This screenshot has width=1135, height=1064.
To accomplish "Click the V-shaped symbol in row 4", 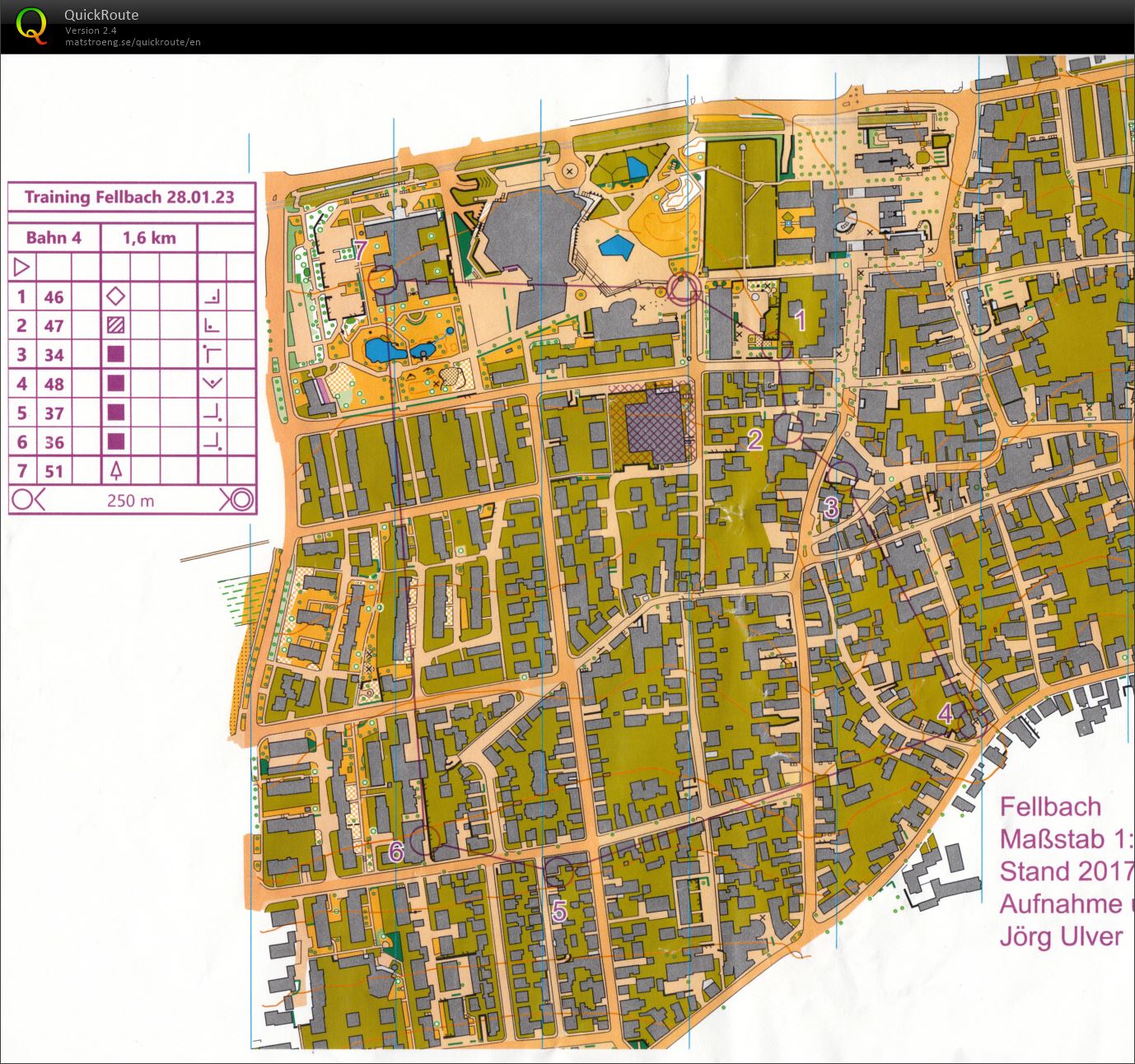I will point(213,384).
